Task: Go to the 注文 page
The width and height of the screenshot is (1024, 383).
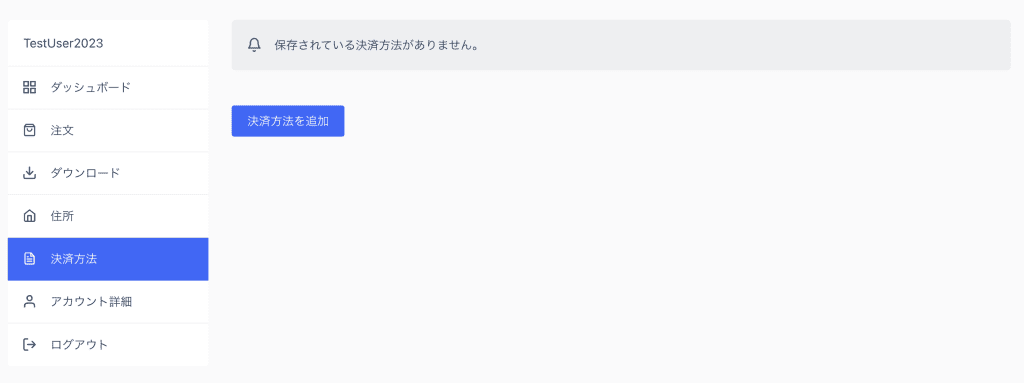Action: [x=108, y=130]
